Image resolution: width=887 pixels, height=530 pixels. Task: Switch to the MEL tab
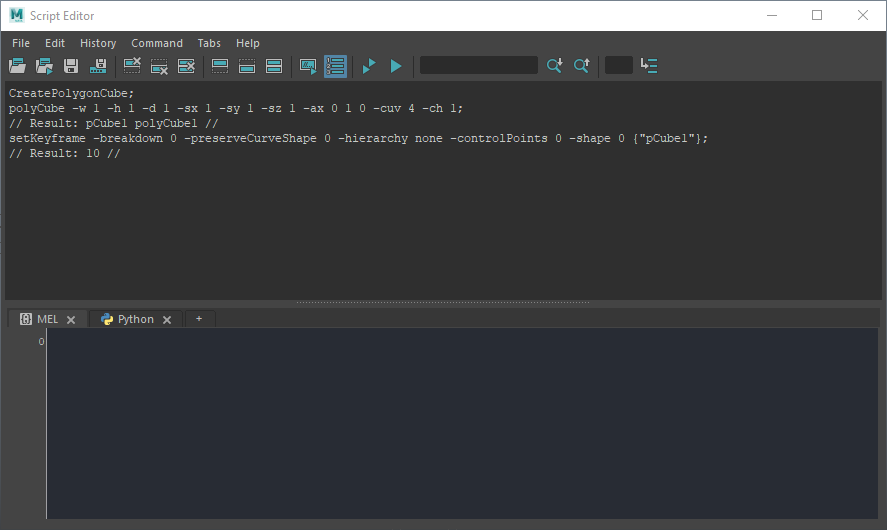[48, 319]
